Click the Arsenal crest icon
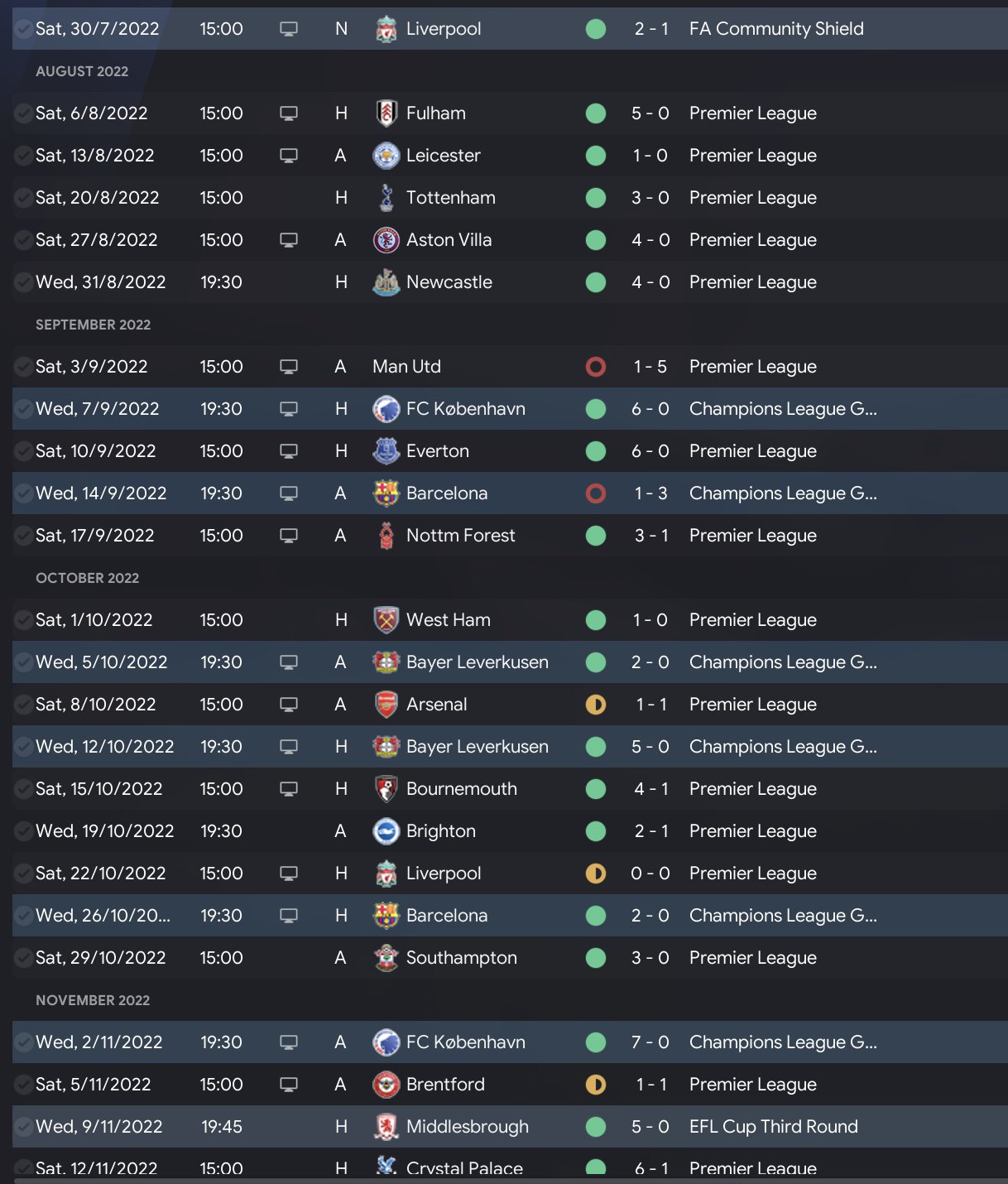Viewport: 1008px width, 1184px height. pos(386,705)
